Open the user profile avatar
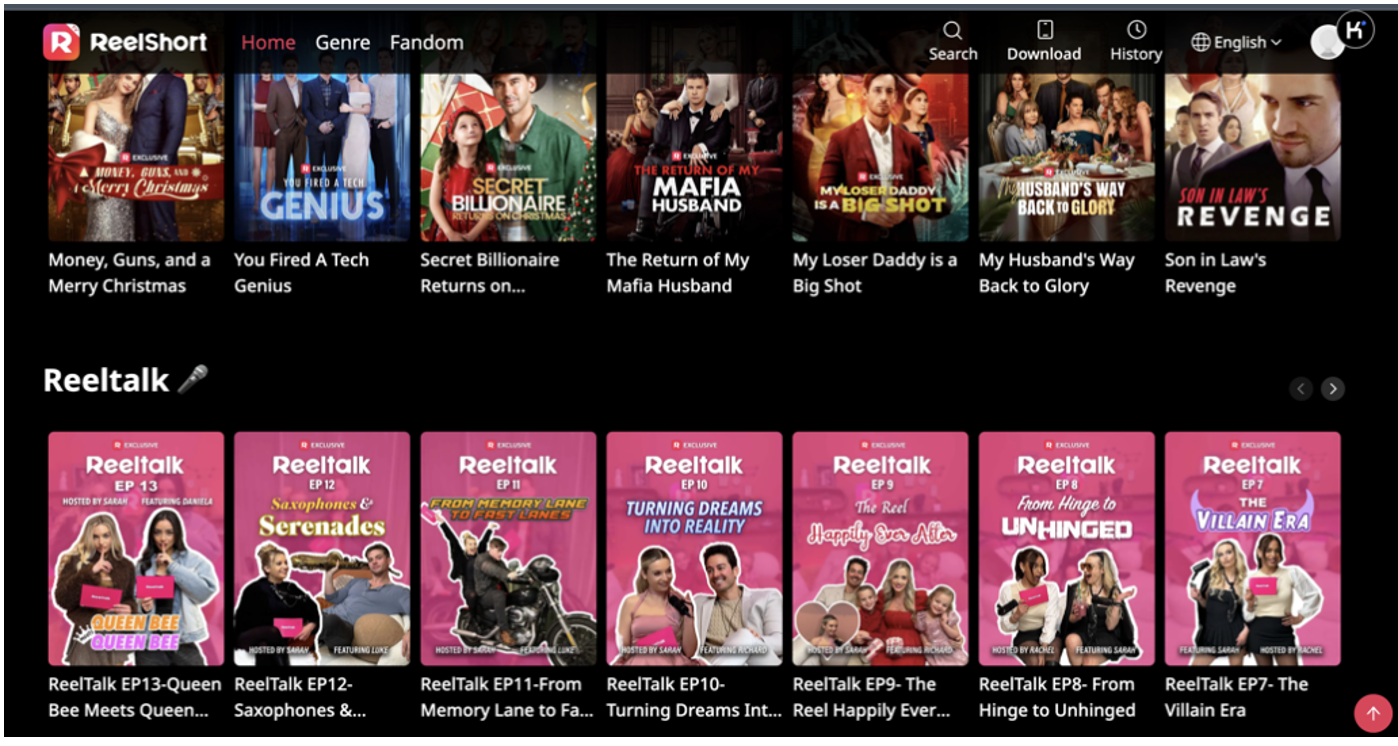The width and height of the screenshot is (1398, 746). 1327,42
